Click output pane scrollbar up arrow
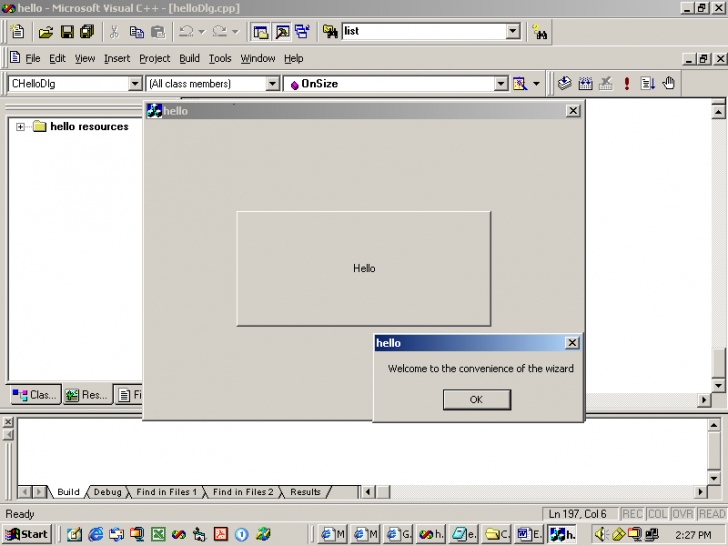728x546 pixels. (x=714, y=424)
